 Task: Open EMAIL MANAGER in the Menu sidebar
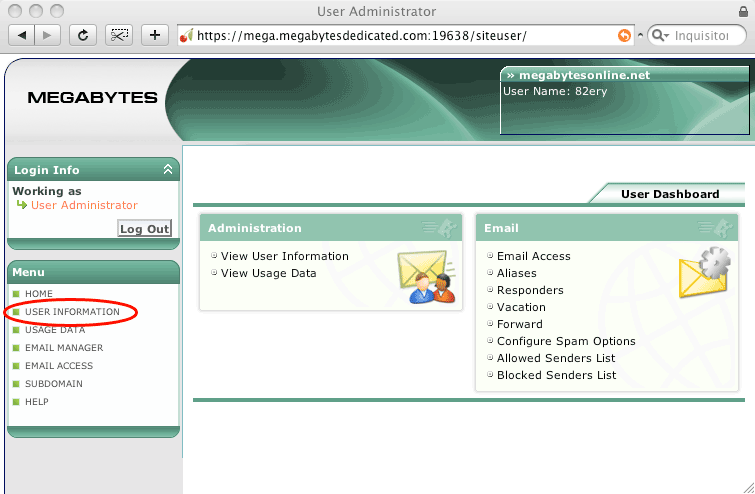pos(64,348)
